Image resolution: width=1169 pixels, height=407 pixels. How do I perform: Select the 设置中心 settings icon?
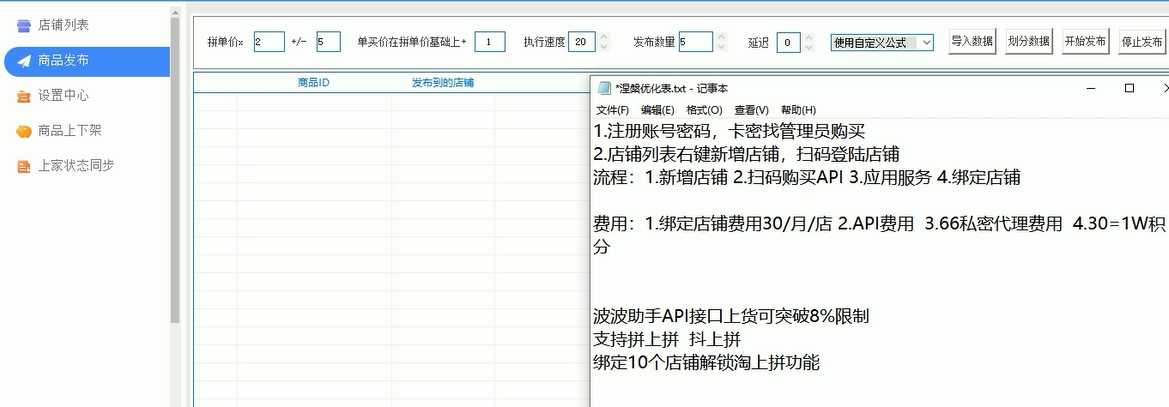coord(24,96)
